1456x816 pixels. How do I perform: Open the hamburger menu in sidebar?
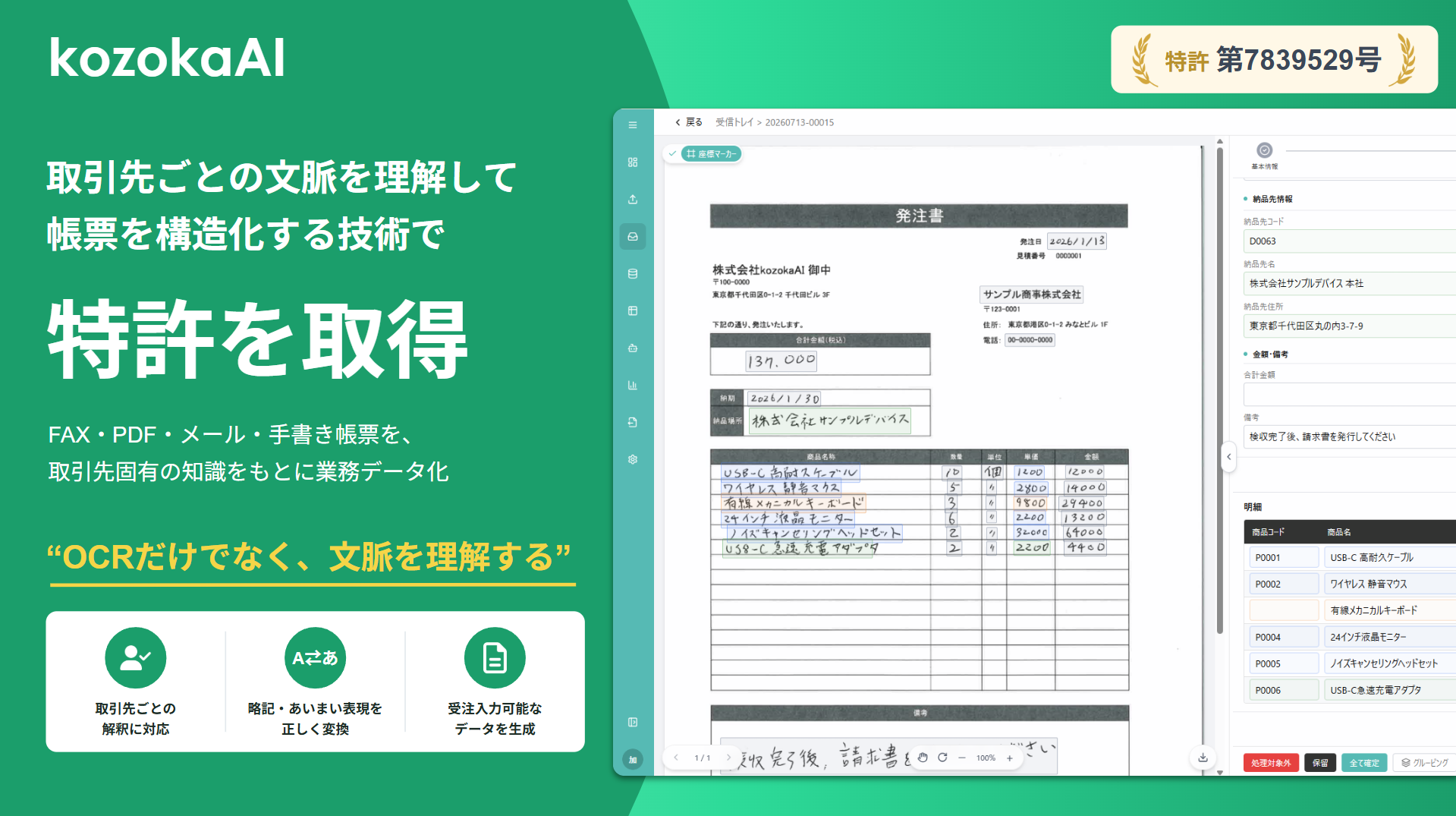[633, 125]
